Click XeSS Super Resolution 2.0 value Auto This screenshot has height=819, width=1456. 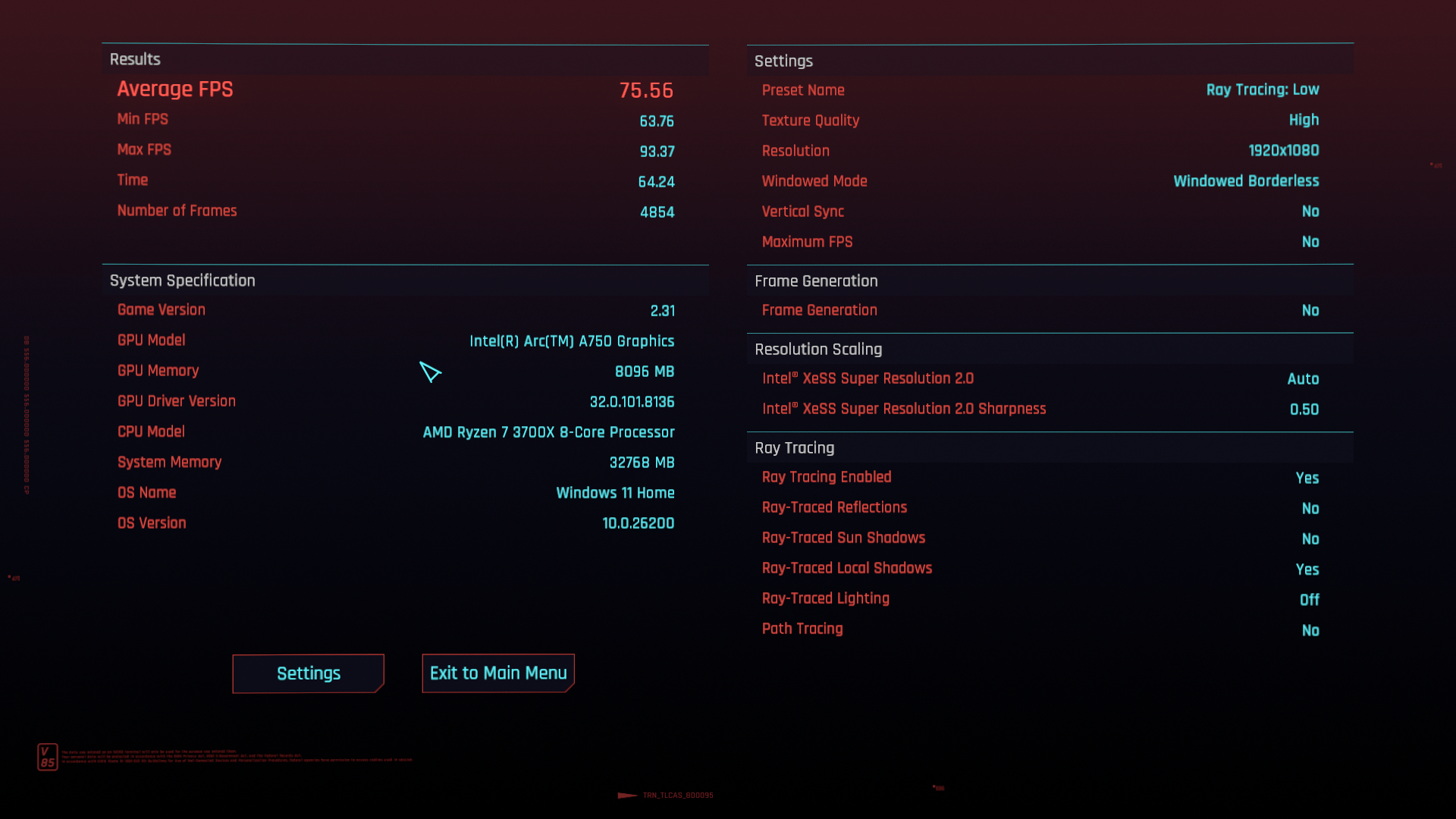tap(1303, 379)
